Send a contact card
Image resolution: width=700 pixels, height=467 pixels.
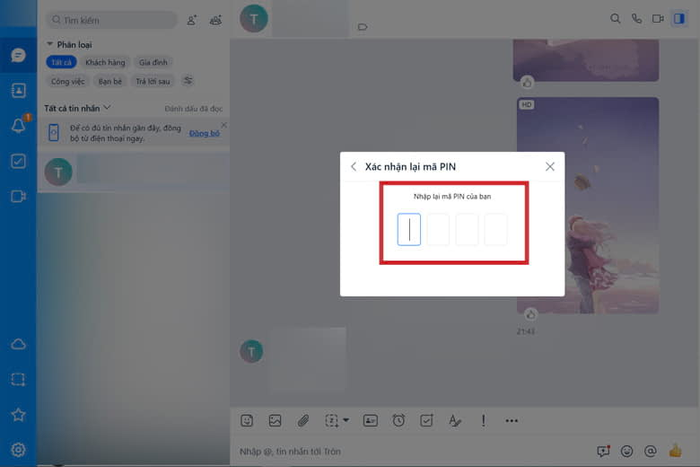coord(370,421)
